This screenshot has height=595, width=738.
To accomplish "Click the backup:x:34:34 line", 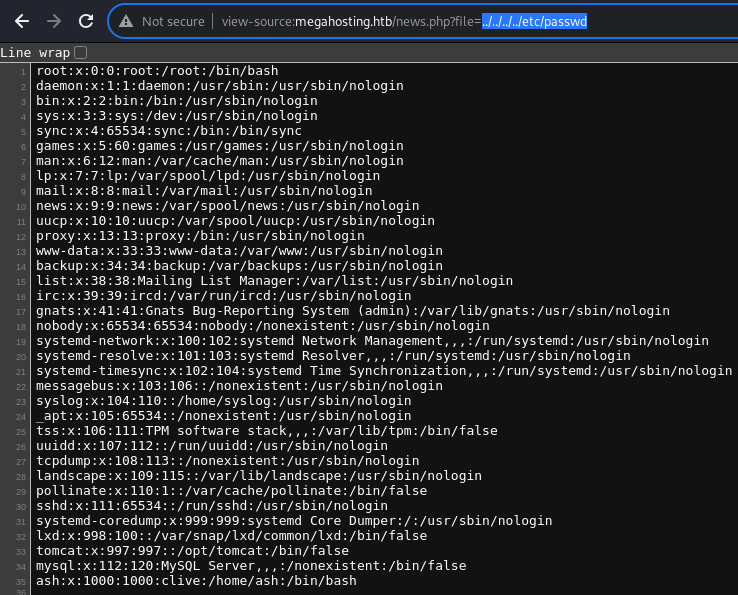I will pyautogui.click(x=240, y=266).
